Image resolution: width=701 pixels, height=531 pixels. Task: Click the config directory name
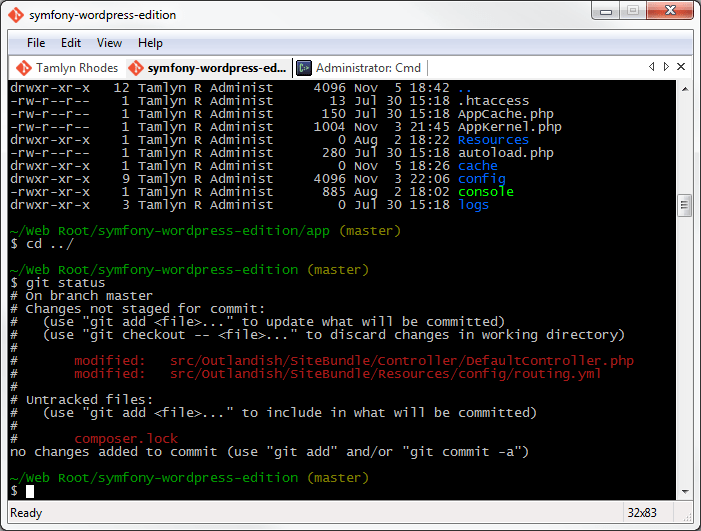tap(481, 179)
